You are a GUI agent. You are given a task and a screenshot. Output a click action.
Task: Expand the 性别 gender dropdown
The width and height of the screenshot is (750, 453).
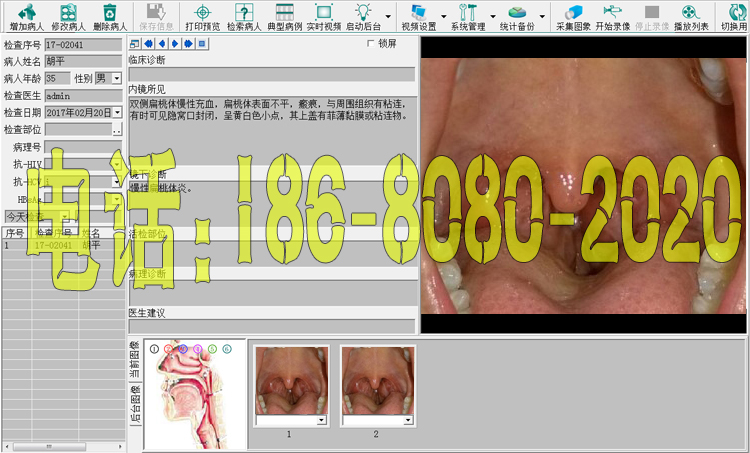click(x=117, y=78)
